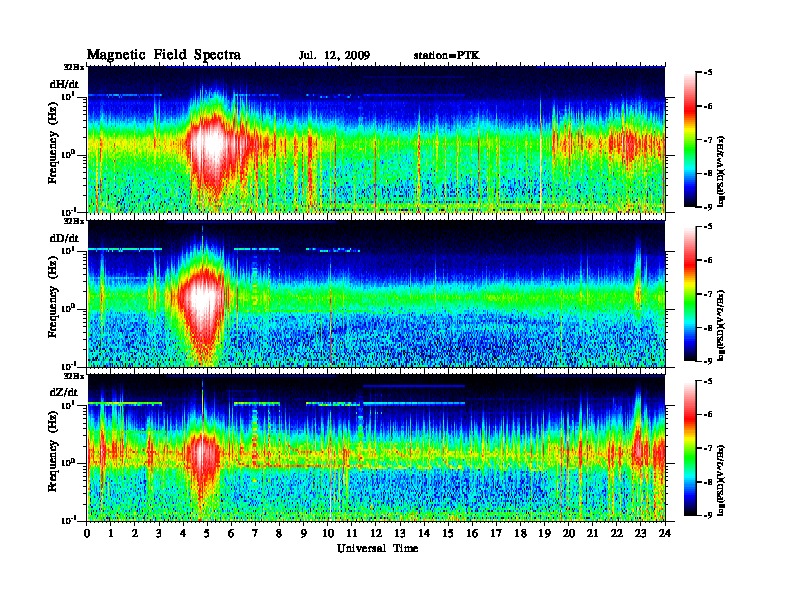Click hour tick label 22 on the time axis
Viewport: 792px width, 612px height.
pyautogui.click(x=617, y=533)
